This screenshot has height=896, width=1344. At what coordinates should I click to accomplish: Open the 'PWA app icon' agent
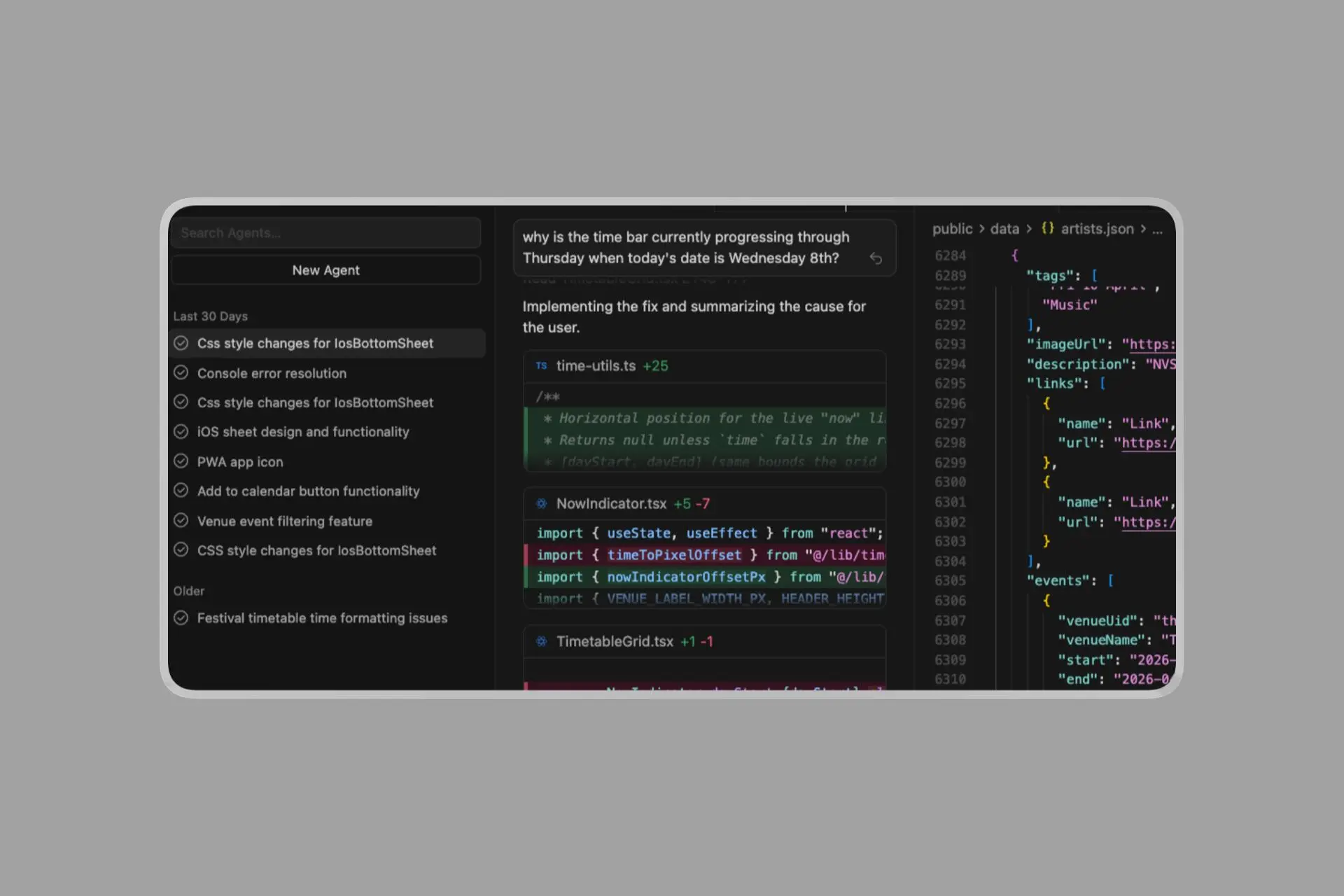327,462
